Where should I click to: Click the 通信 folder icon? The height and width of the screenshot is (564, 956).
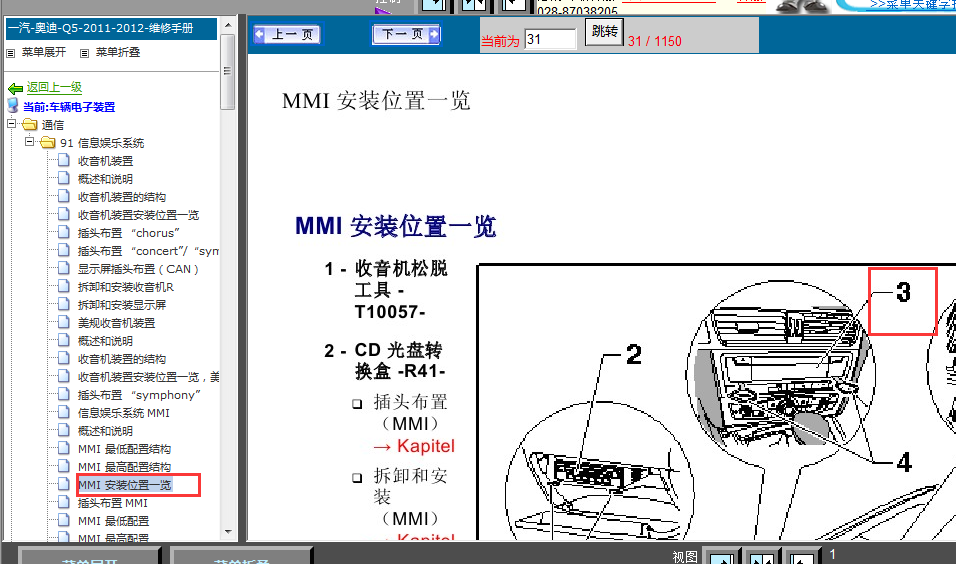pos(29,124)
